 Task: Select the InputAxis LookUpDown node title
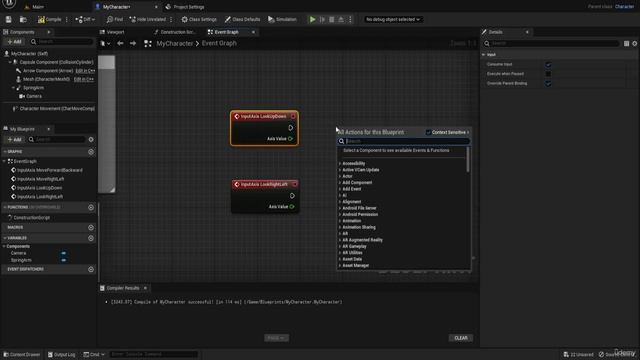pos(263,117)
